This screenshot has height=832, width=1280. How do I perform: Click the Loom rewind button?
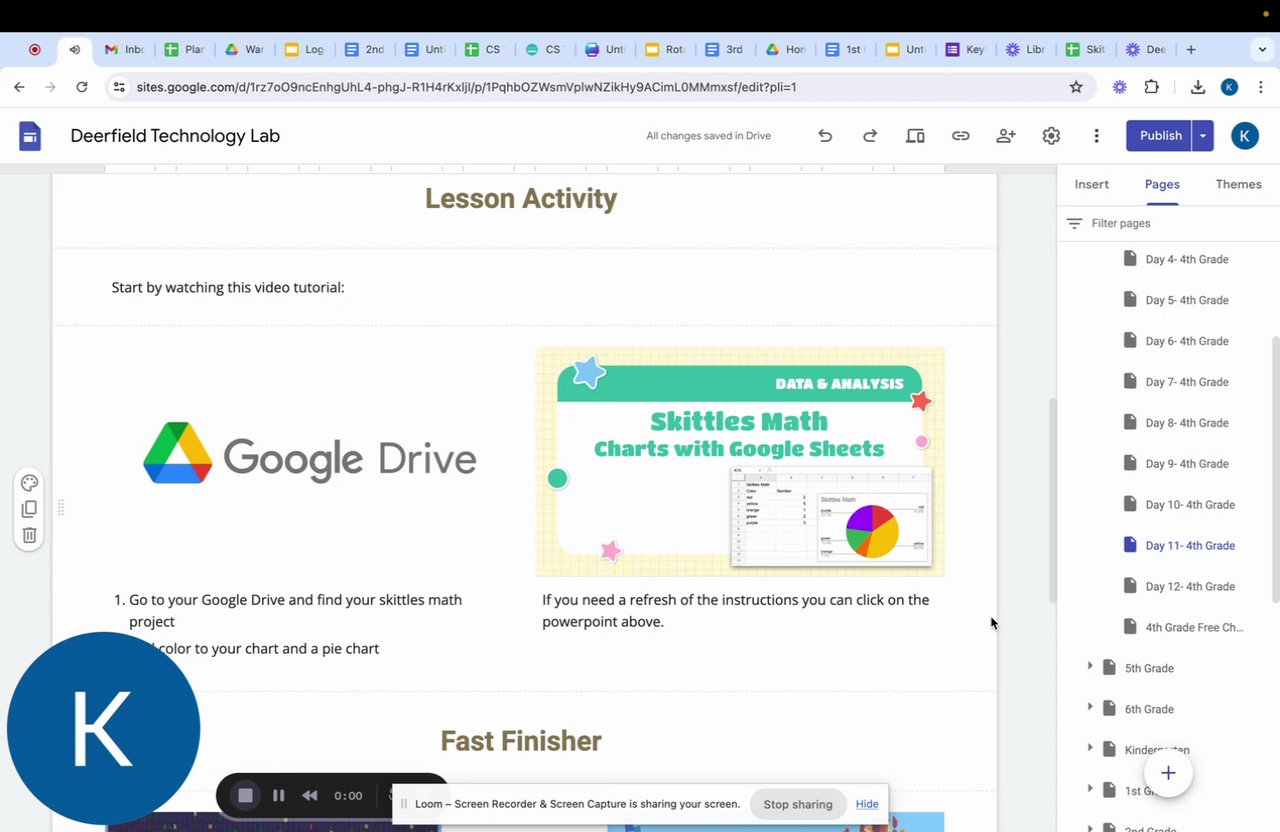pos(310,795)
